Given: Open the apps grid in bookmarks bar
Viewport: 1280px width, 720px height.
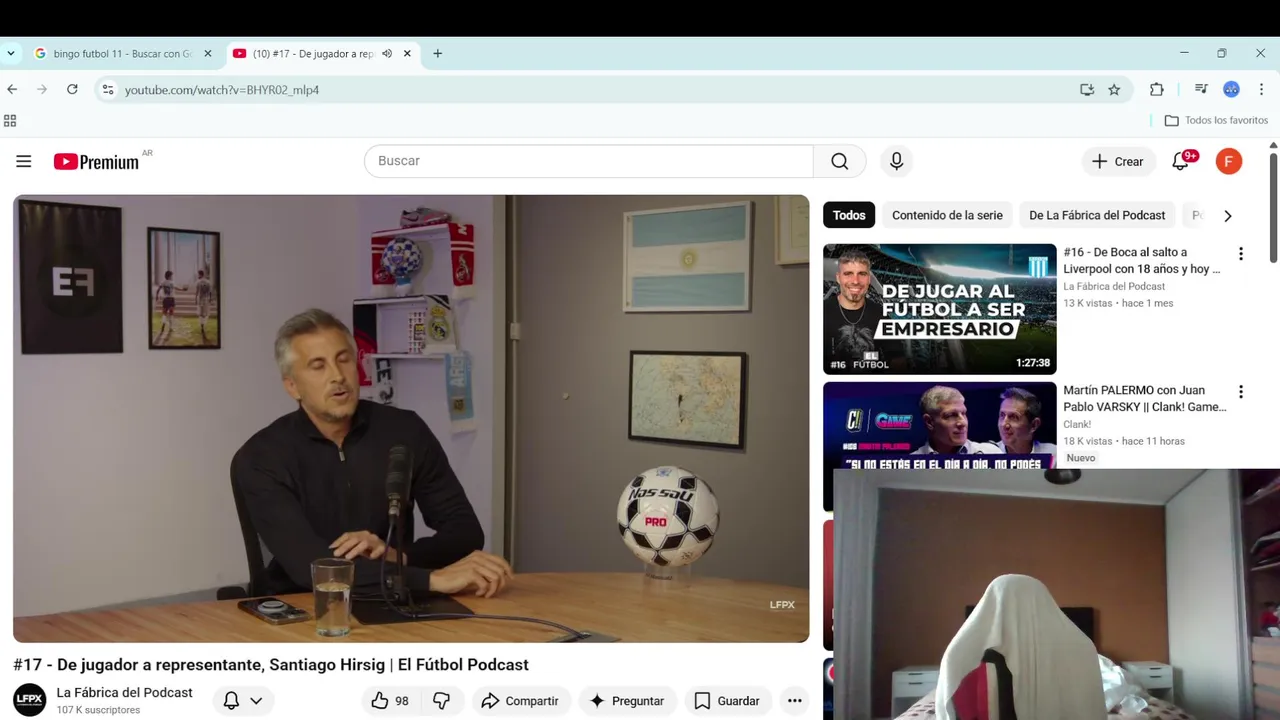Looking at the screenshot, I should 10,121.
